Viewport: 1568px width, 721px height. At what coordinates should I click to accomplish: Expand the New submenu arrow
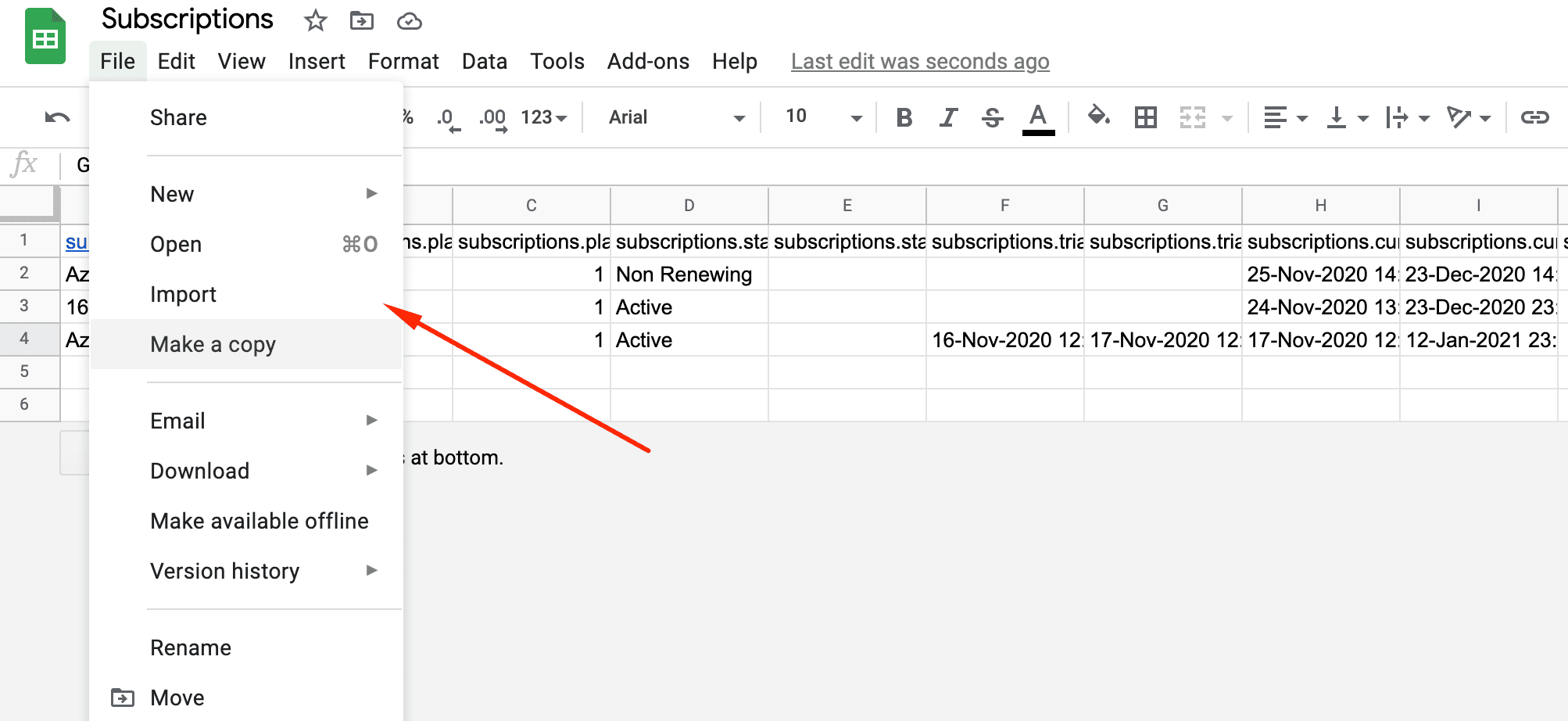[372, 193]
